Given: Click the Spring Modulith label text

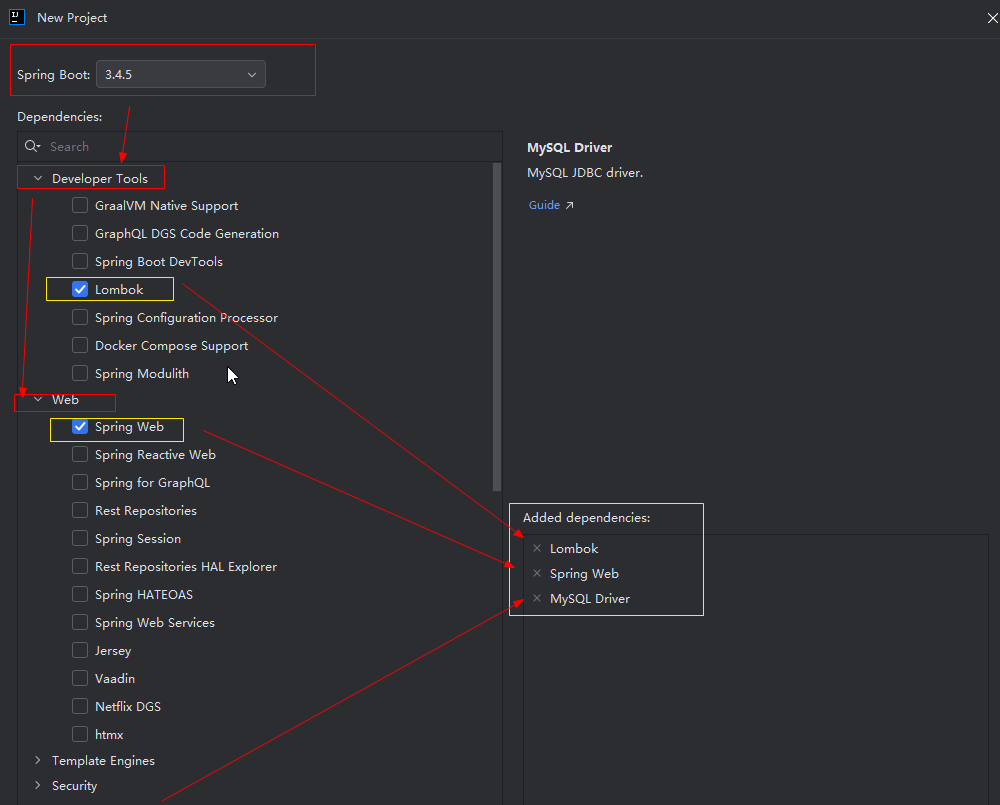Looking at the screenshot, I should coord(142,373).
